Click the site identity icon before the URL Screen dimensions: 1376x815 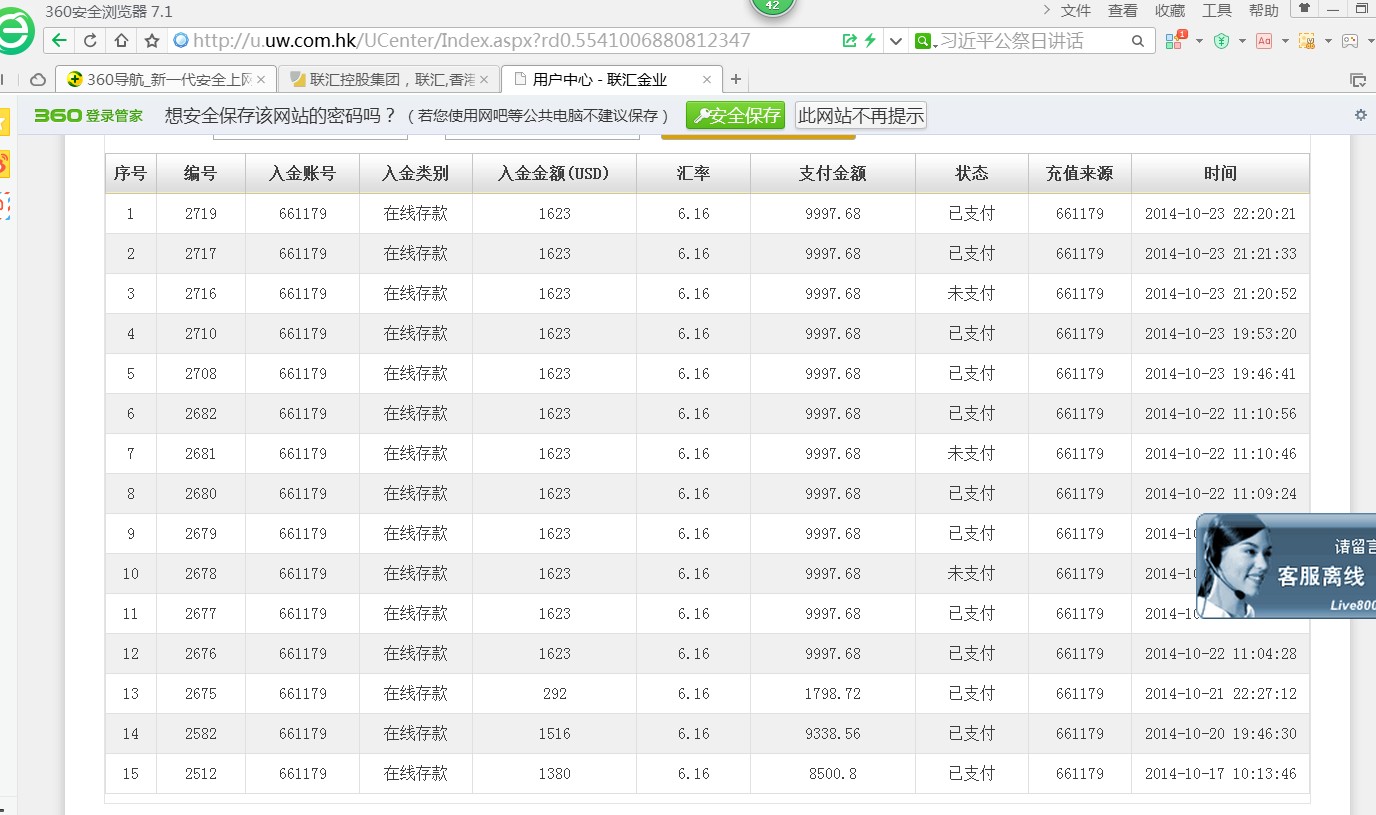tap(181, 41)
